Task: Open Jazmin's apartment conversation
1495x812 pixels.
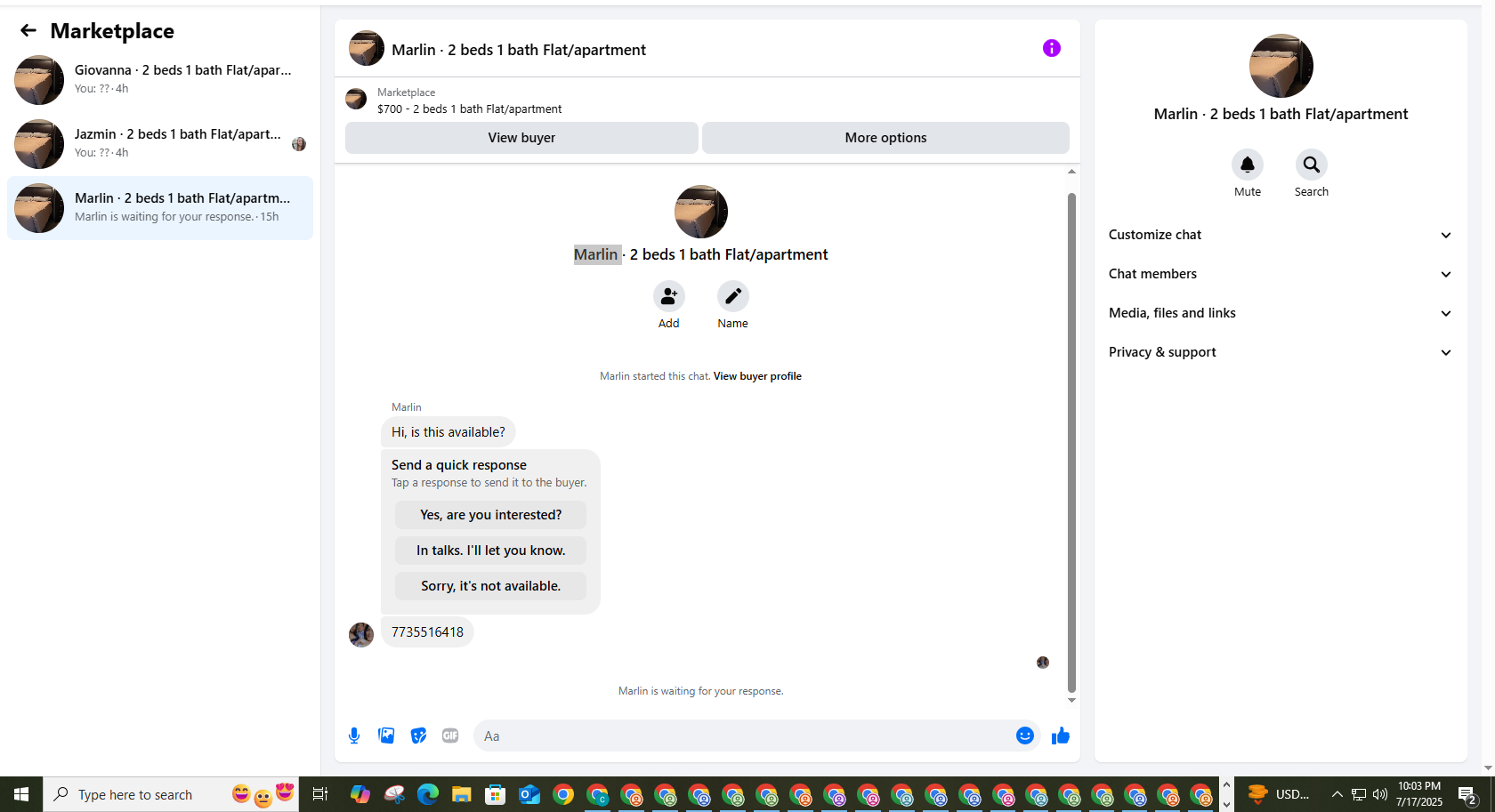Action: pyautogui.click(x=160, y=144)
